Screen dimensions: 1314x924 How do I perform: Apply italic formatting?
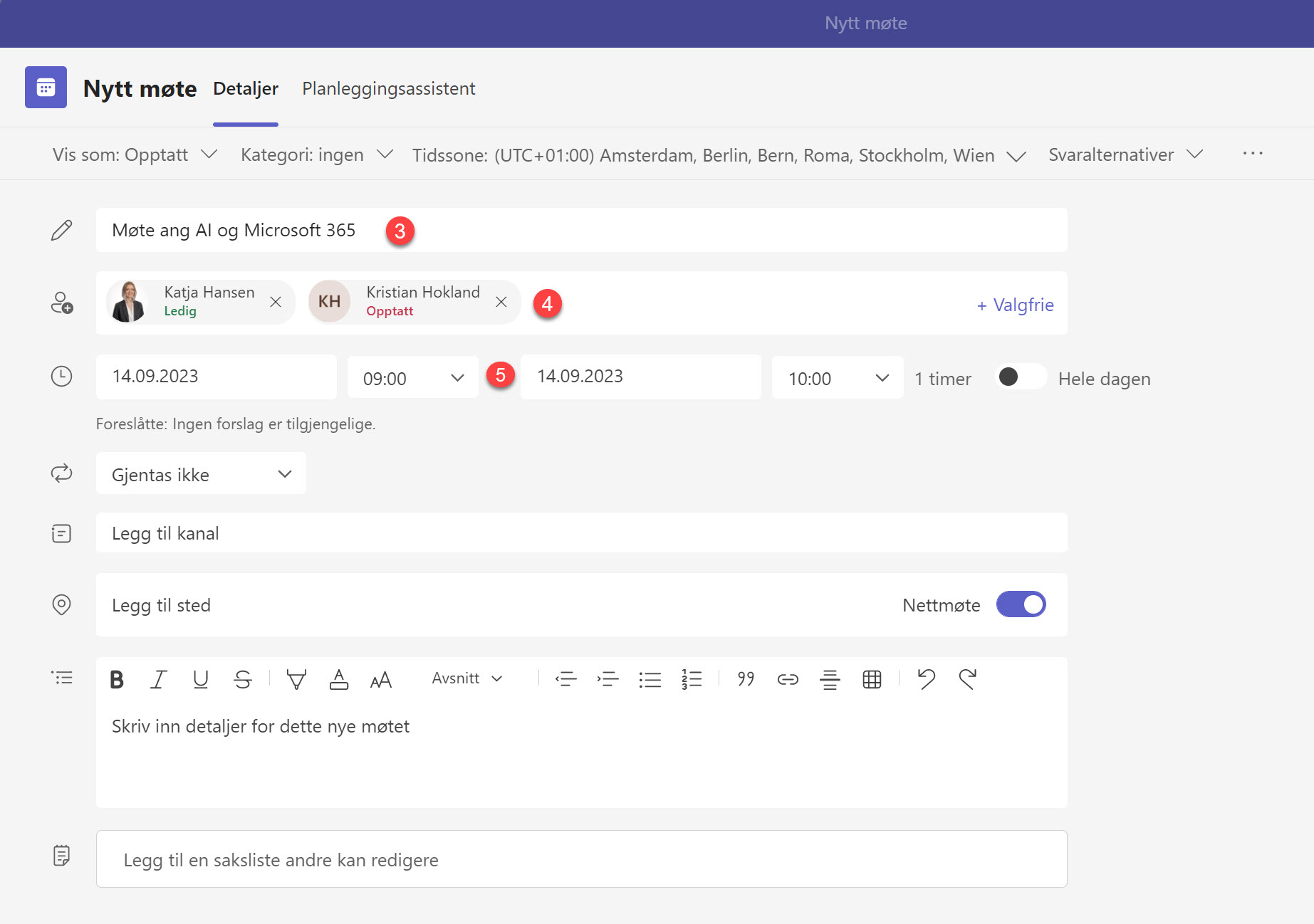pos(157,678)
